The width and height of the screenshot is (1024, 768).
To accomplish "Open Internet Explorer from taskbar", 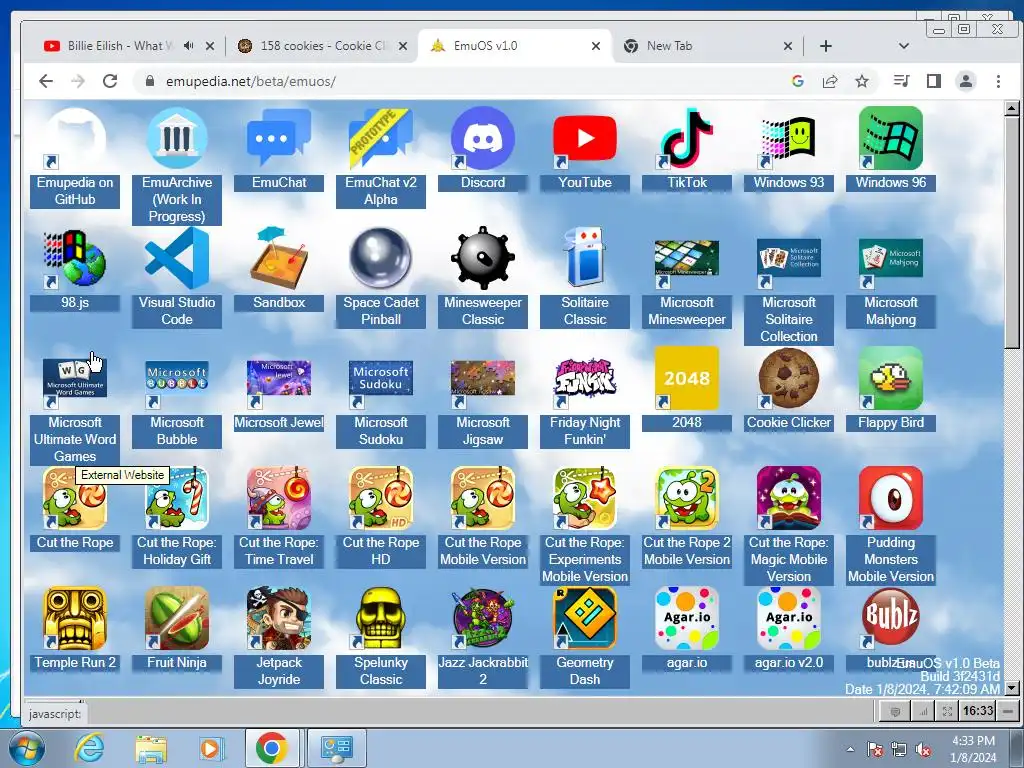I will [x=89, y=748].
